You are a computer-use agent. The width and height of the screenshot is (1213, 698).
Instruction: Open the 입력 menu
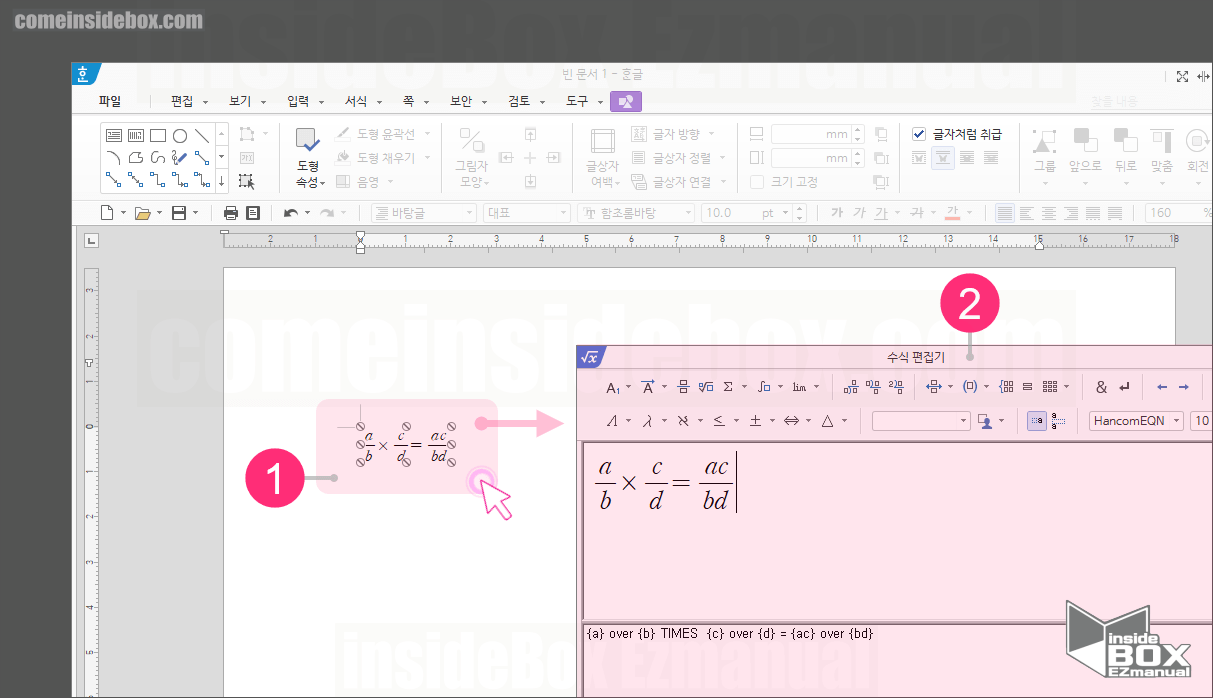pos(304,101)
